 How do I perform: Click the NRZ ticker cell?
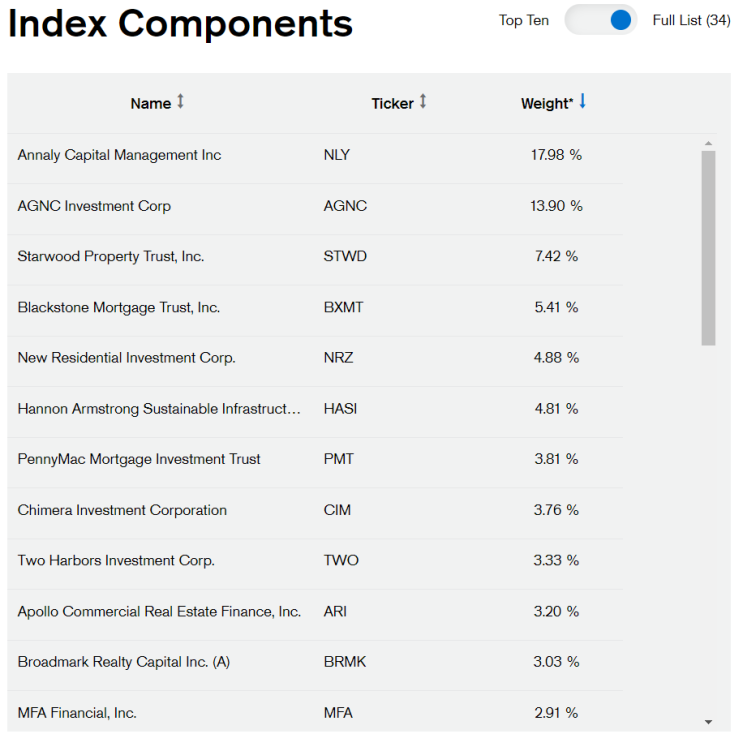point(339,358)
